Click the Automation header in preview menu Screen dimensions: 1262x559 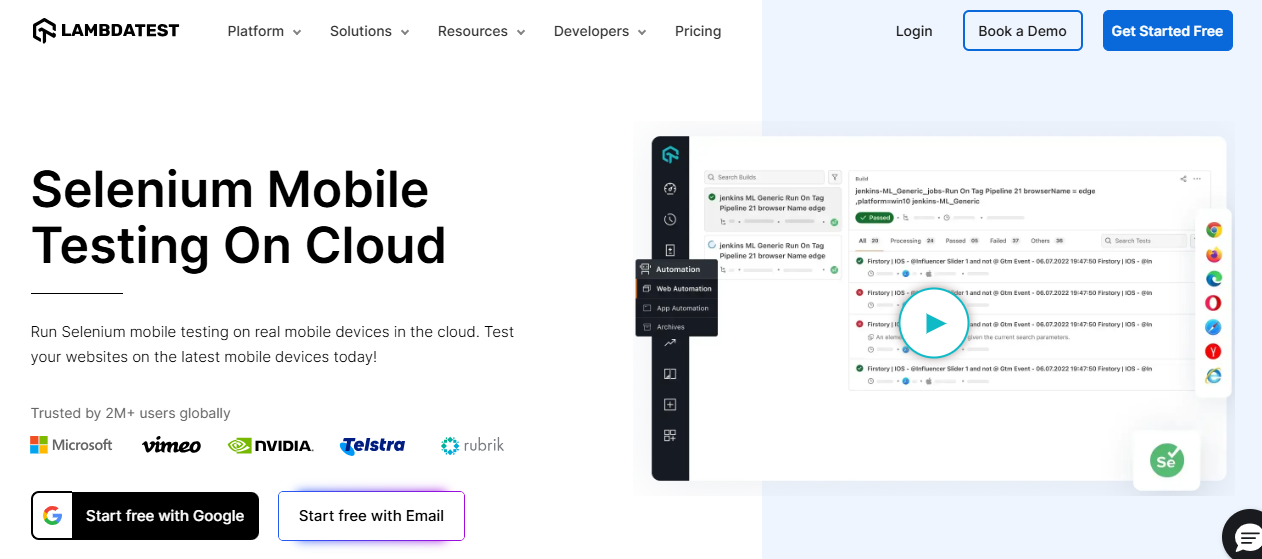677,269
